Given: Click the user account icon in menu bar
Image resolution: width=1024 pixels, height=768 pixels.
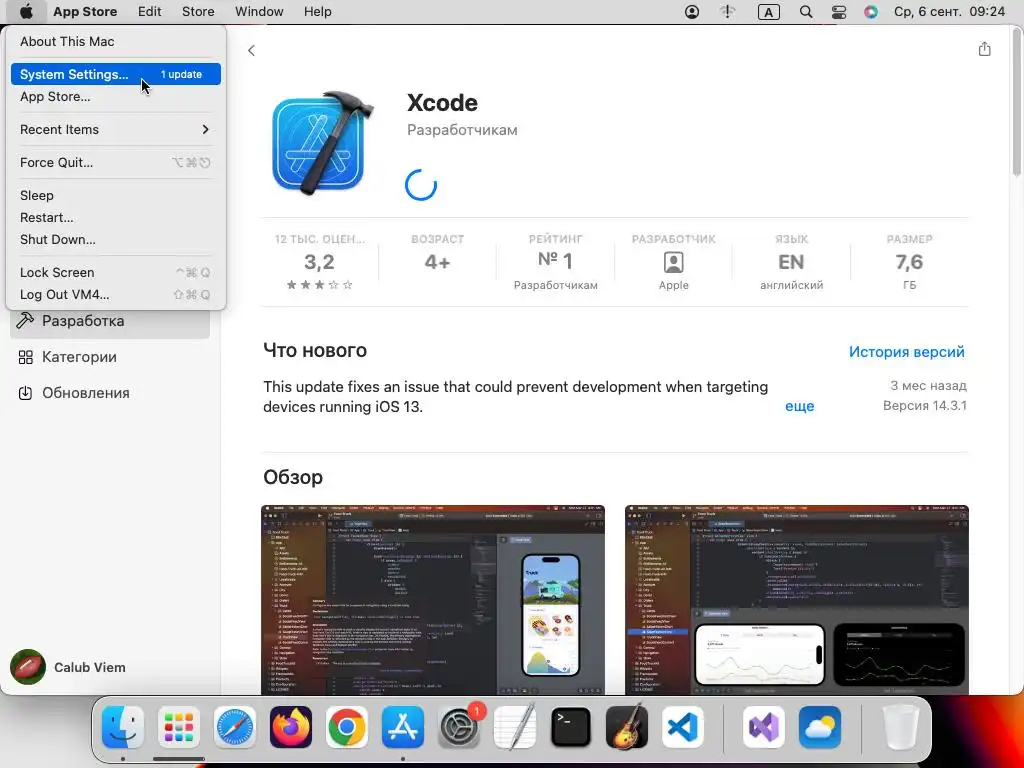Looking at the screenshot, I should [692, 12].
